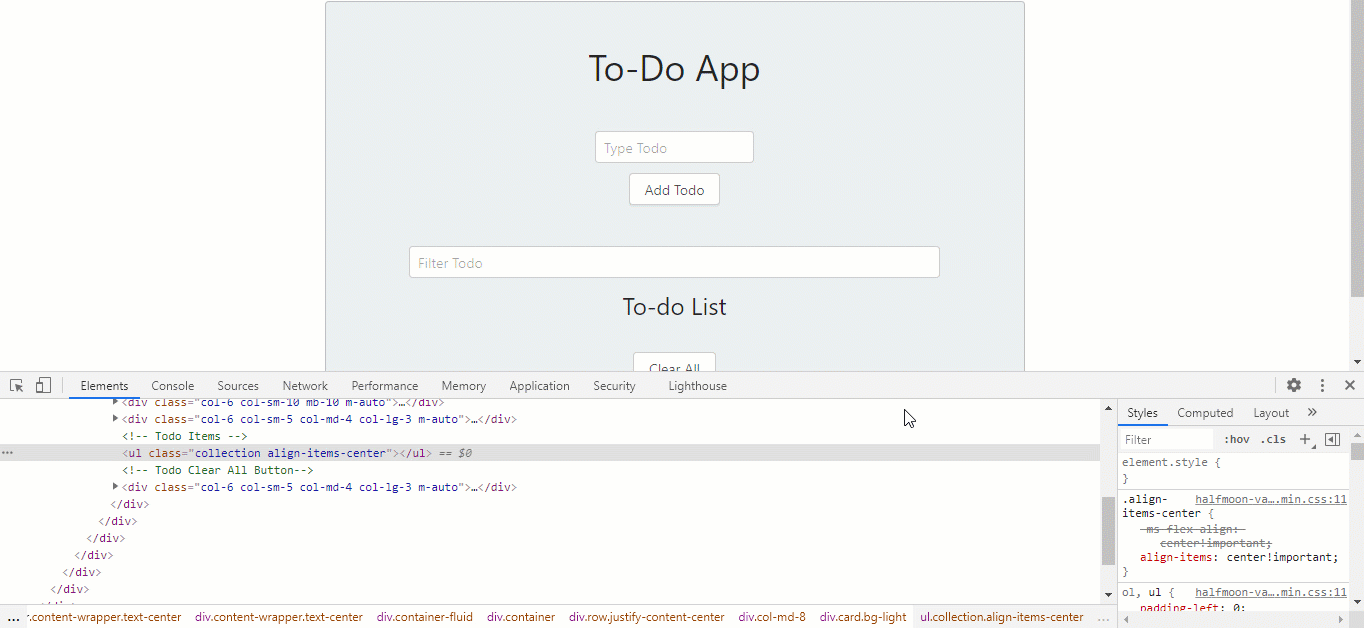This screenshot has height=628, width=1364.
Task: Expand the col-lg-3 div above Todo Items comment
Action: [115, 419]
